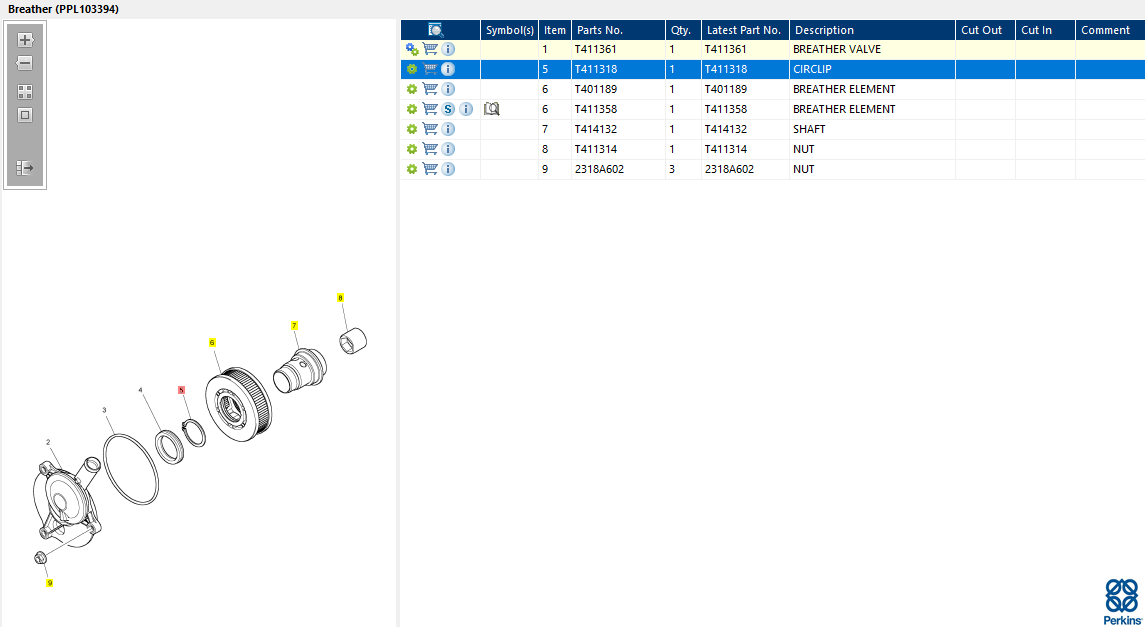Sort by the Description column header
1145x627 pixels.
873,30
